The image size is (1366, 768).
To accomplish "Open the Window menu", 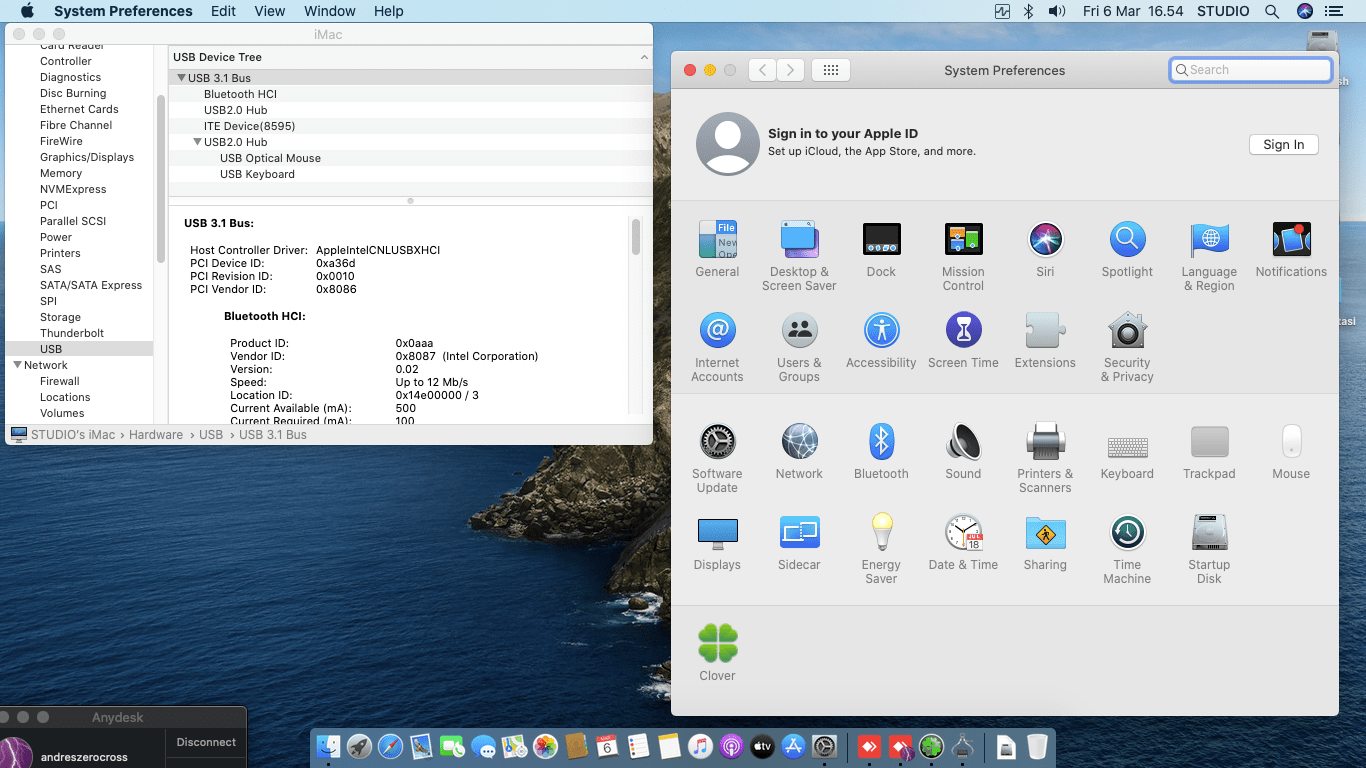I will [330, 11].
